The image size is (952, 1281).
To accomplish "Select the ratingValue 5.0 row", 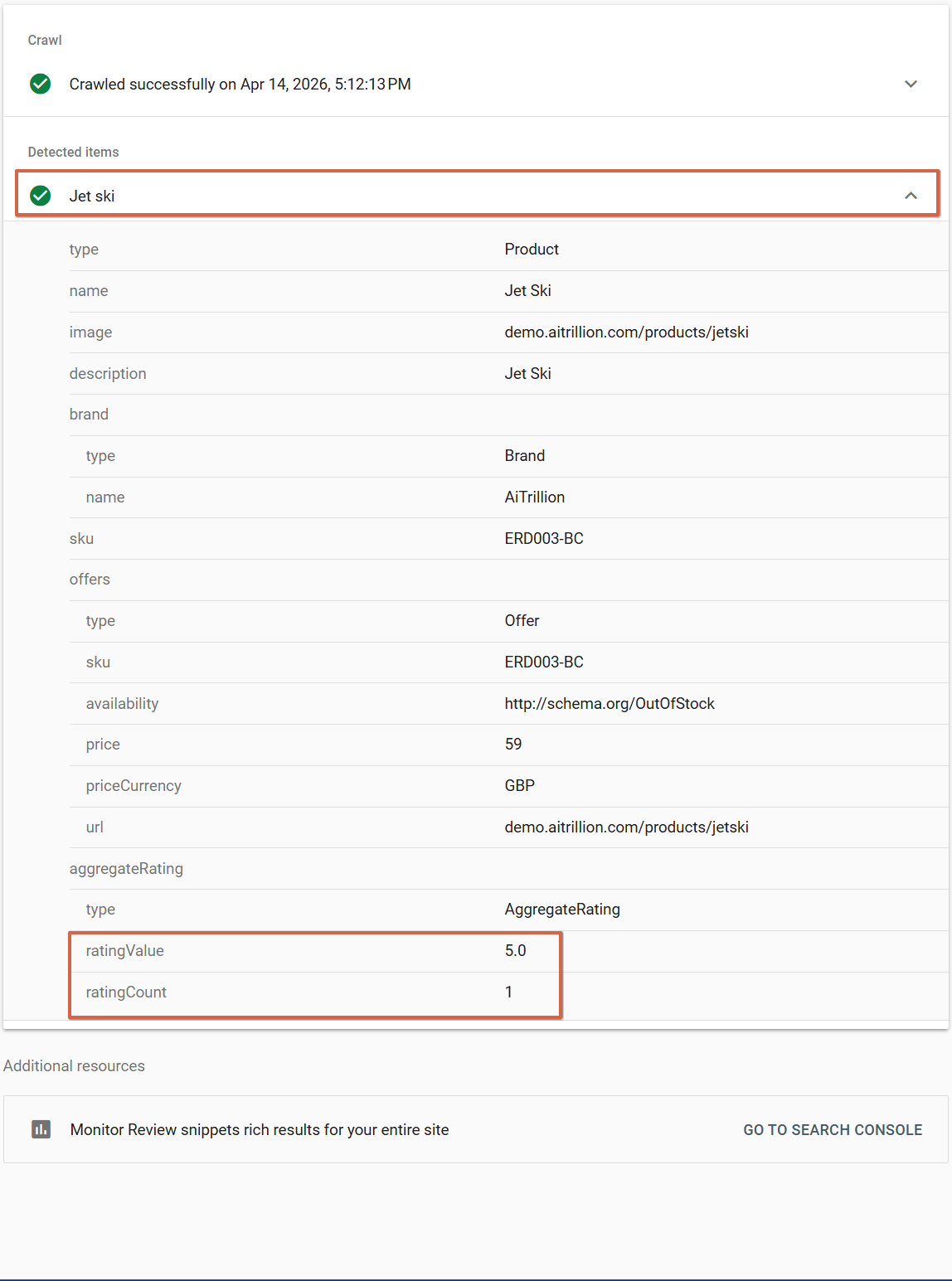I will pyautogui.click(x=315, y=951).
